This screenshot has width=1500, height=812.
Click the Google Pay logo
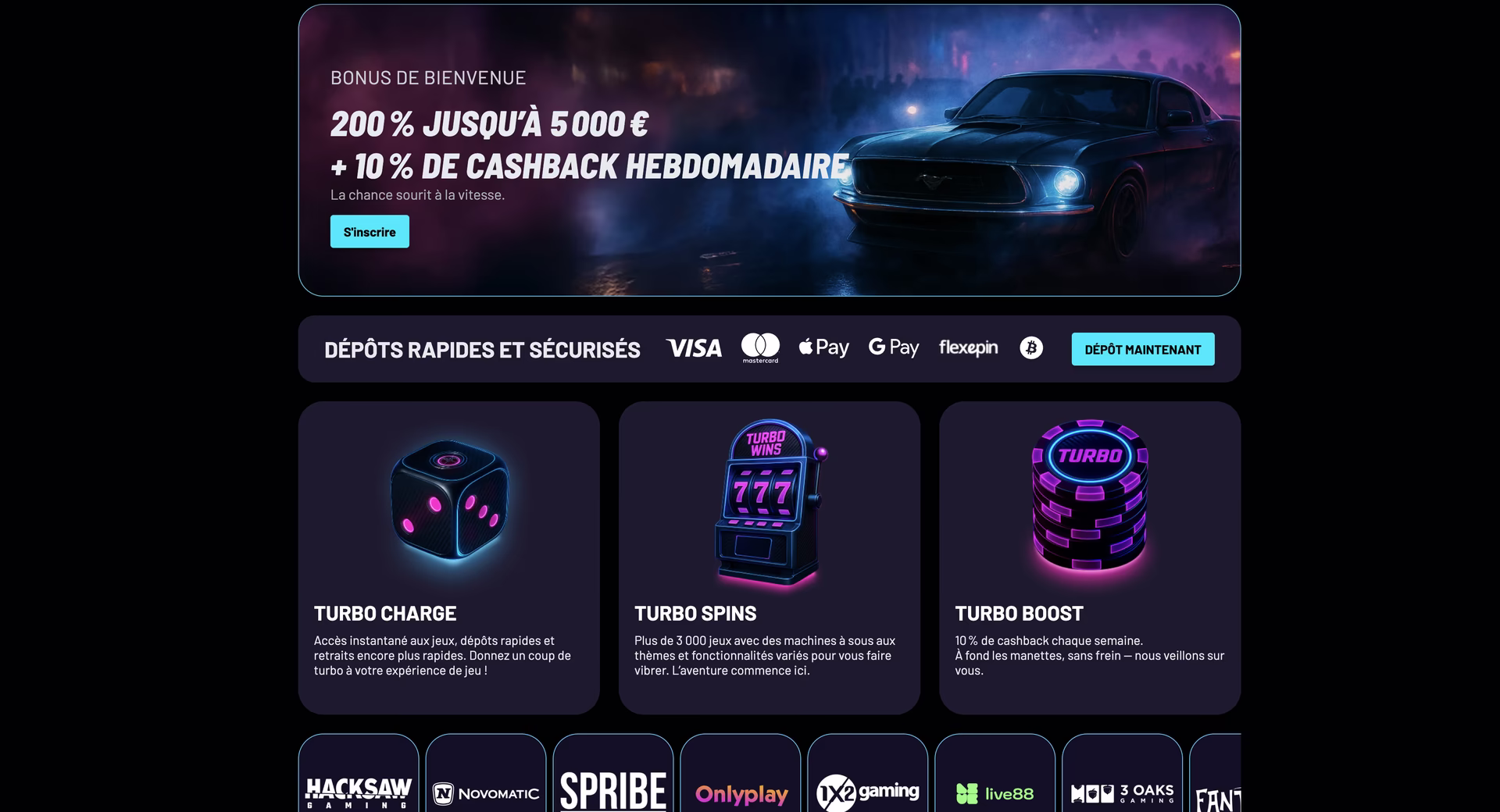pos(894,347)
